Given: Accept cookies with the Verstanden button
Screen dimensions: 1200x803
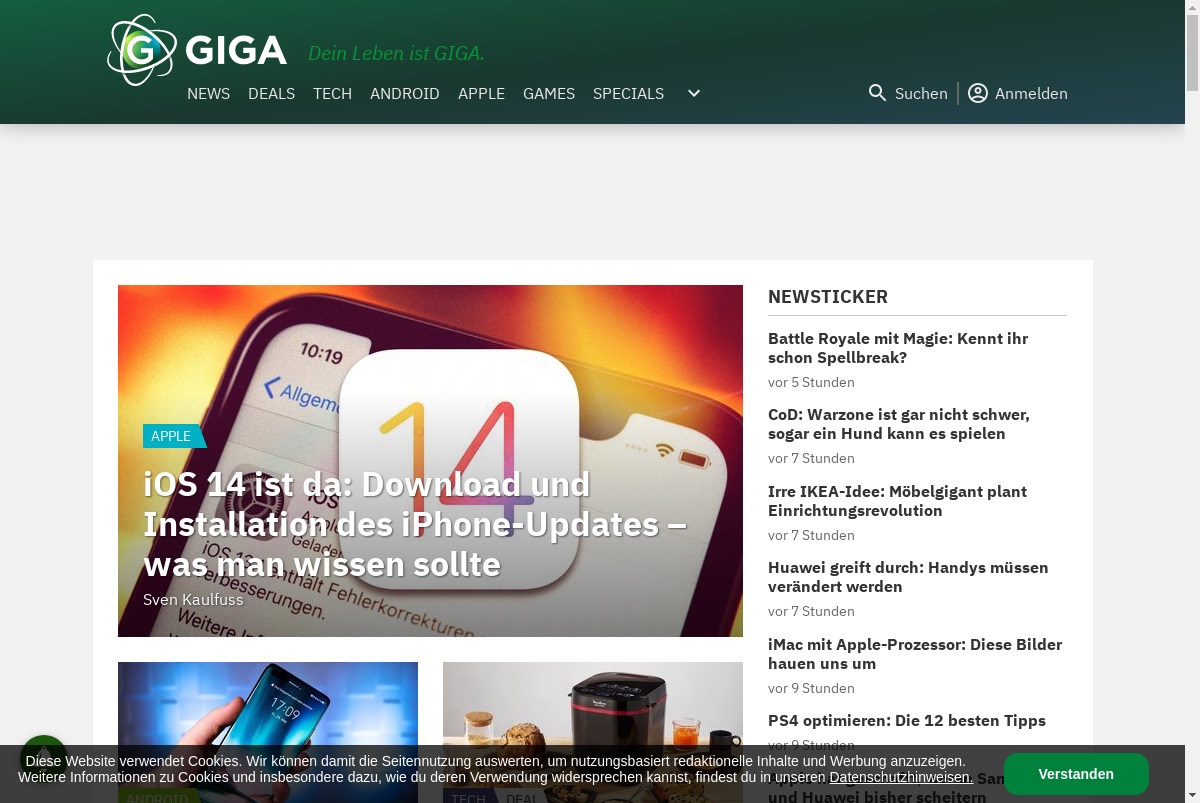Looking at the screenshot, I should click(x=1076, y=774).
